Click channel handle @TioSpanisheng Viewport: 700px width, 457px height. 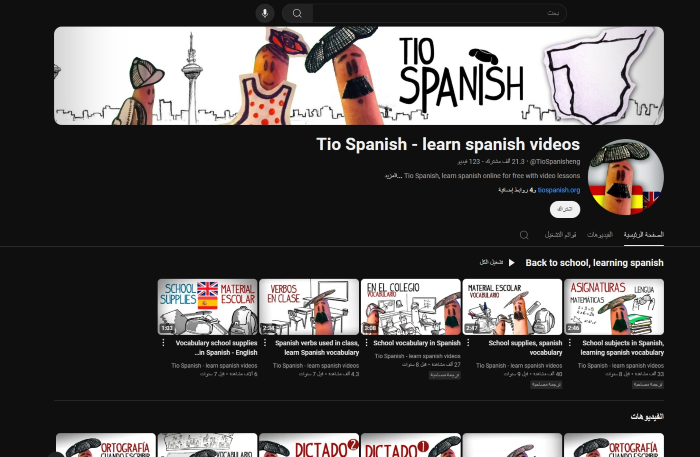point(555,162)
